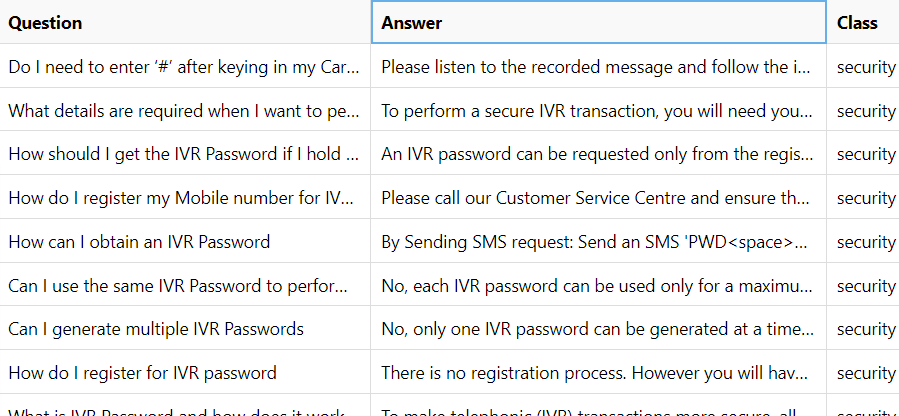Select 'How do I register for IVR password' cell
Screen dimensions: 899x416
coord(185,372)
